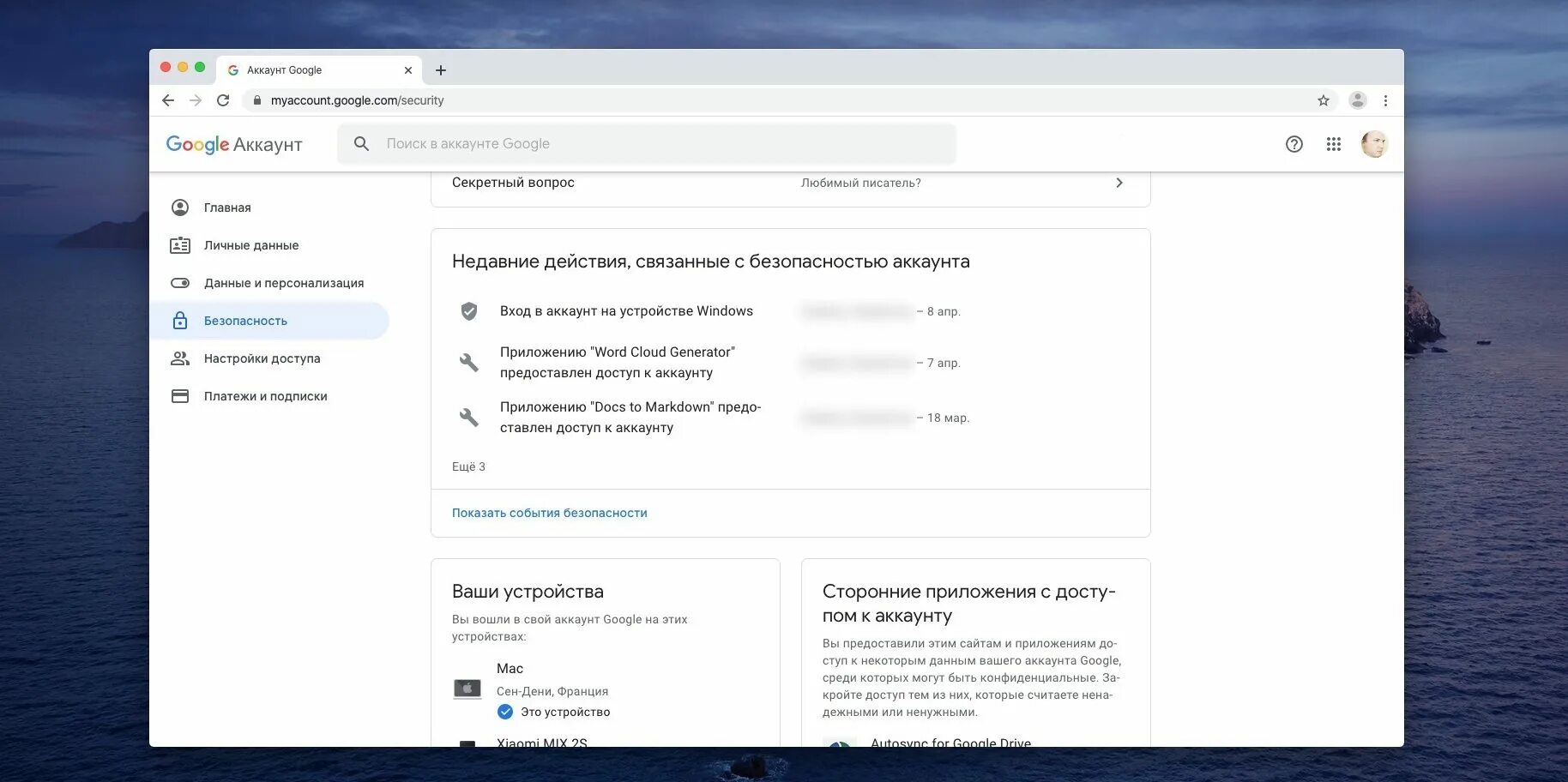The width and height of the screenshot is (1568, 782).
Task: Select Безопасность in the sidebar
Action: [x=269, y=321]
